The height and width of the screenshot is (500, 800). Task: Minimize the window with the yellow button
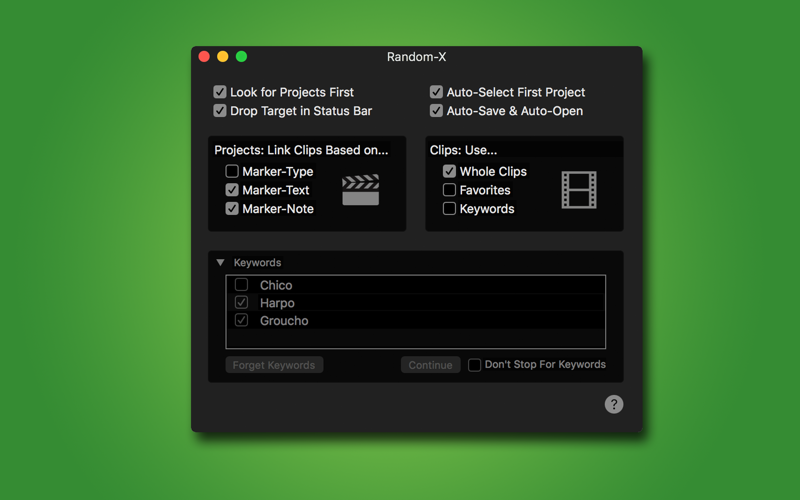click(222, 56)
